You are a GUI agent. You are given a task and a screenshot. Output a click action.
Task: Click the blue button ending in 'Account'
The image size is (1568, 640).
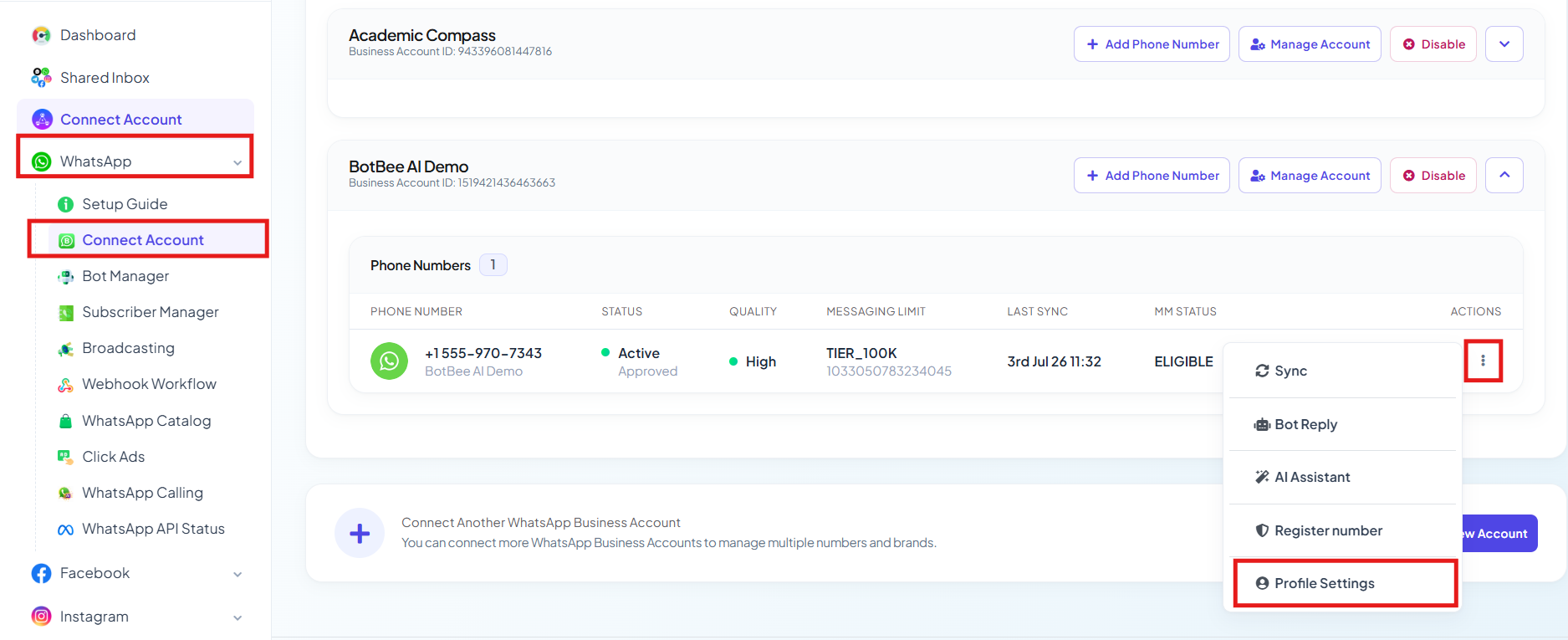point(1499,534)
